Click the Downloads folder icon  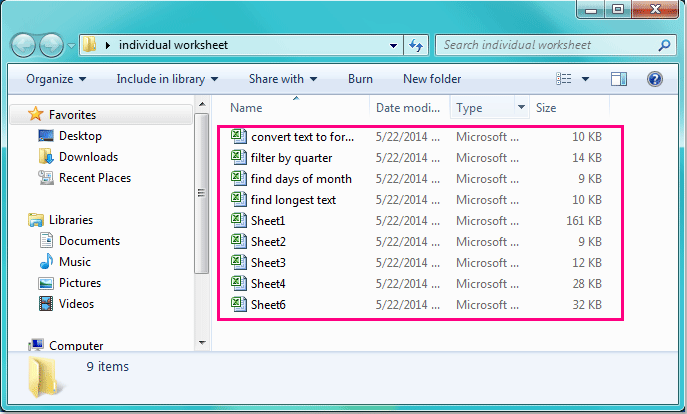tap(46, 157)
